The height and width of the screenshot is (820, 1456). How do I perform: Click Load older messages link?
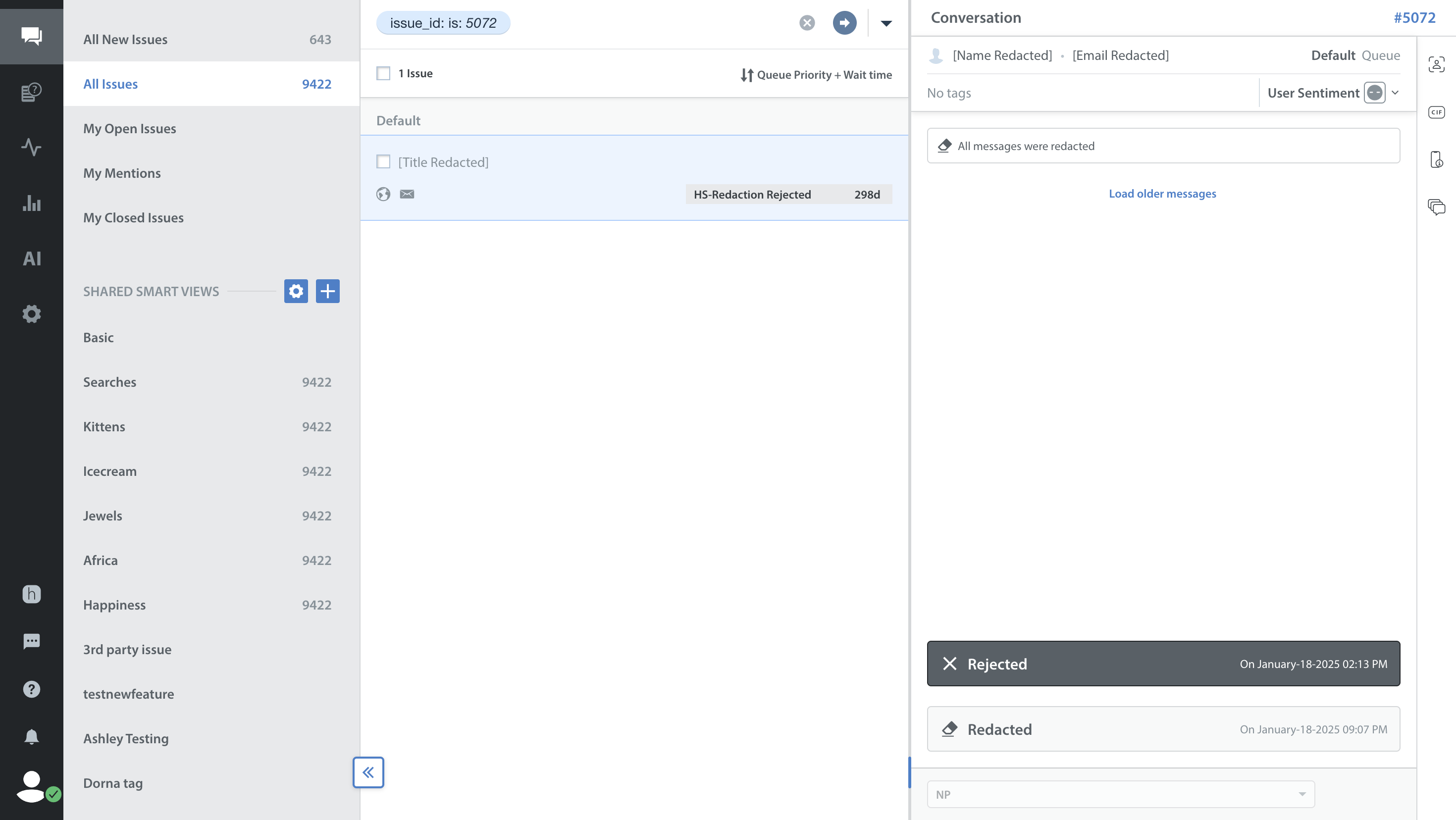1162,193
